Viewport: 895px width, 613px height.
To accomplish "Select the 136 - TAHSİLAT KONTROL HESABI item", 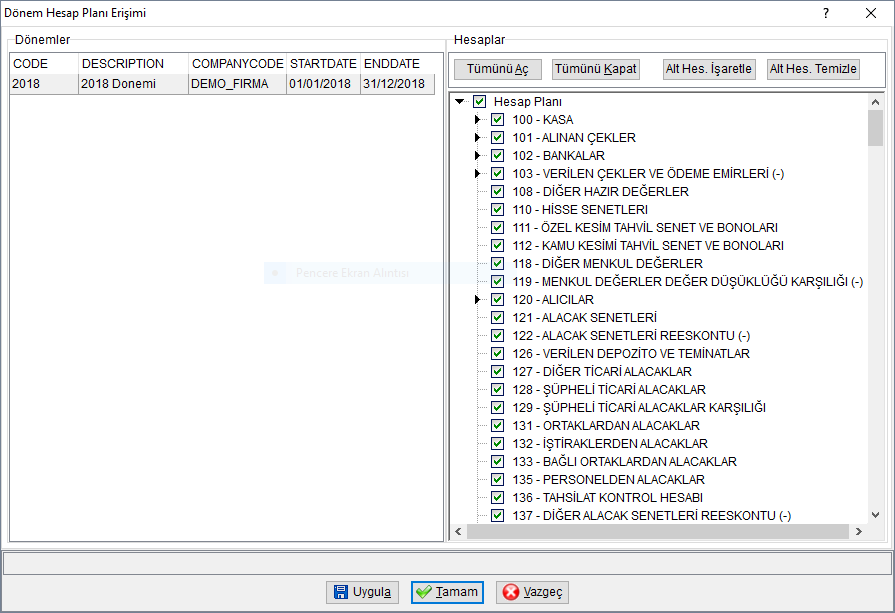I will pos(607,498).
